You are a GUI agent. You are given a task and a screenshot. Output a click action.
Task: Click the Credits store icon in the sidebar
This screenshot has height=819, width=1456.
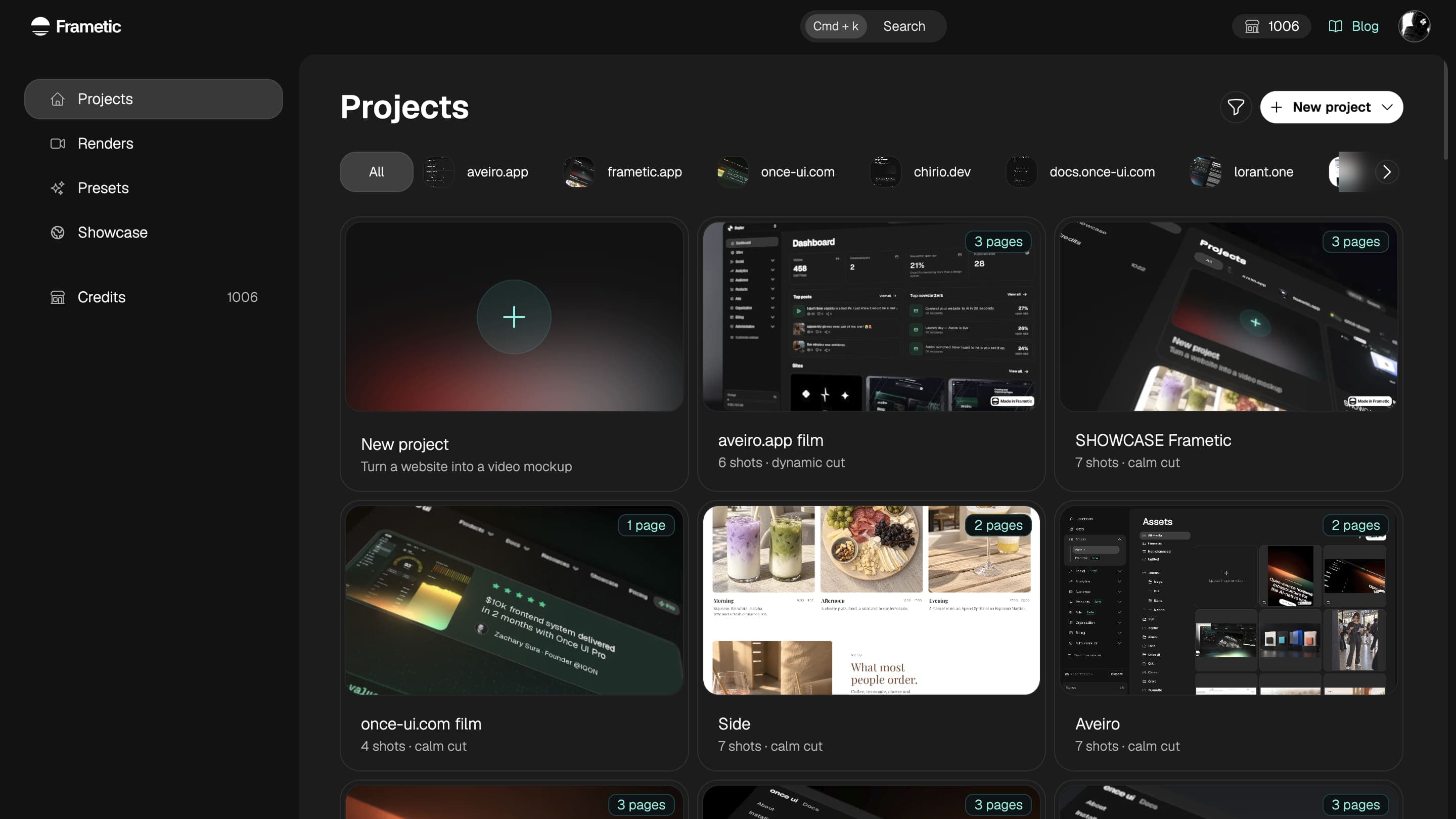58,297
